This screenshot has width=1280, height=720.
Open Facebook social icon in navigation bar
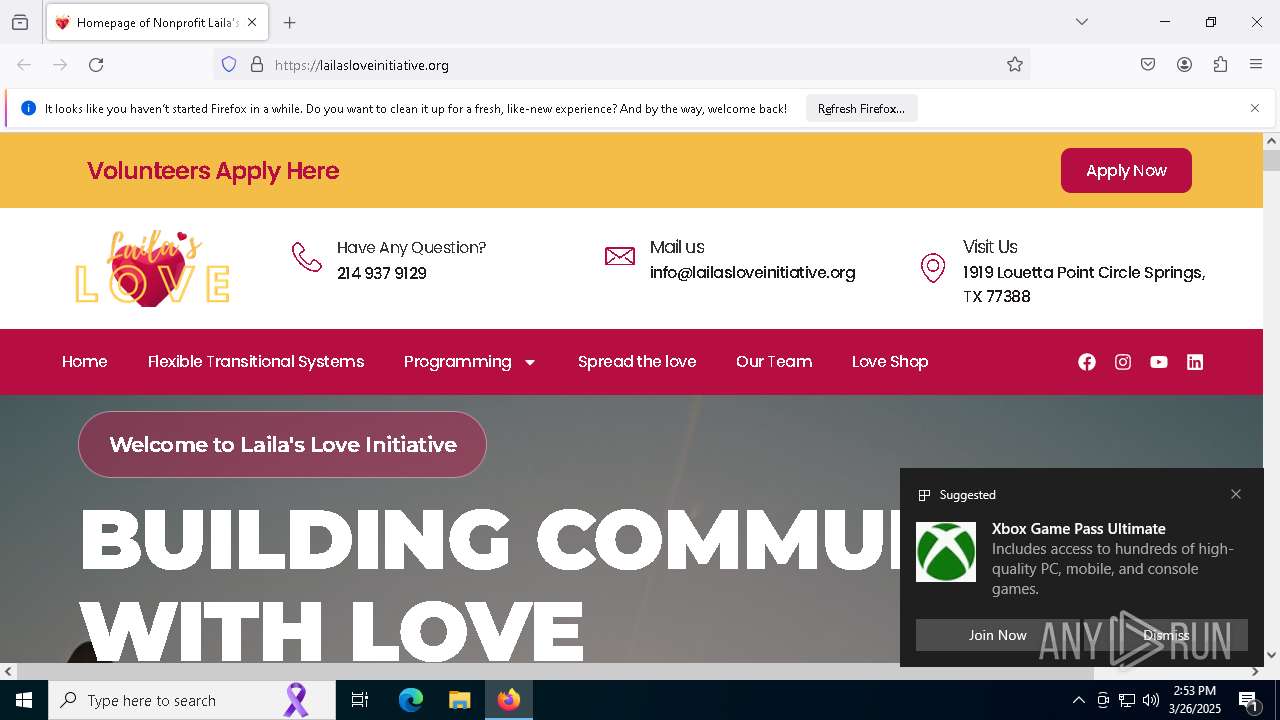point(1087,362)
